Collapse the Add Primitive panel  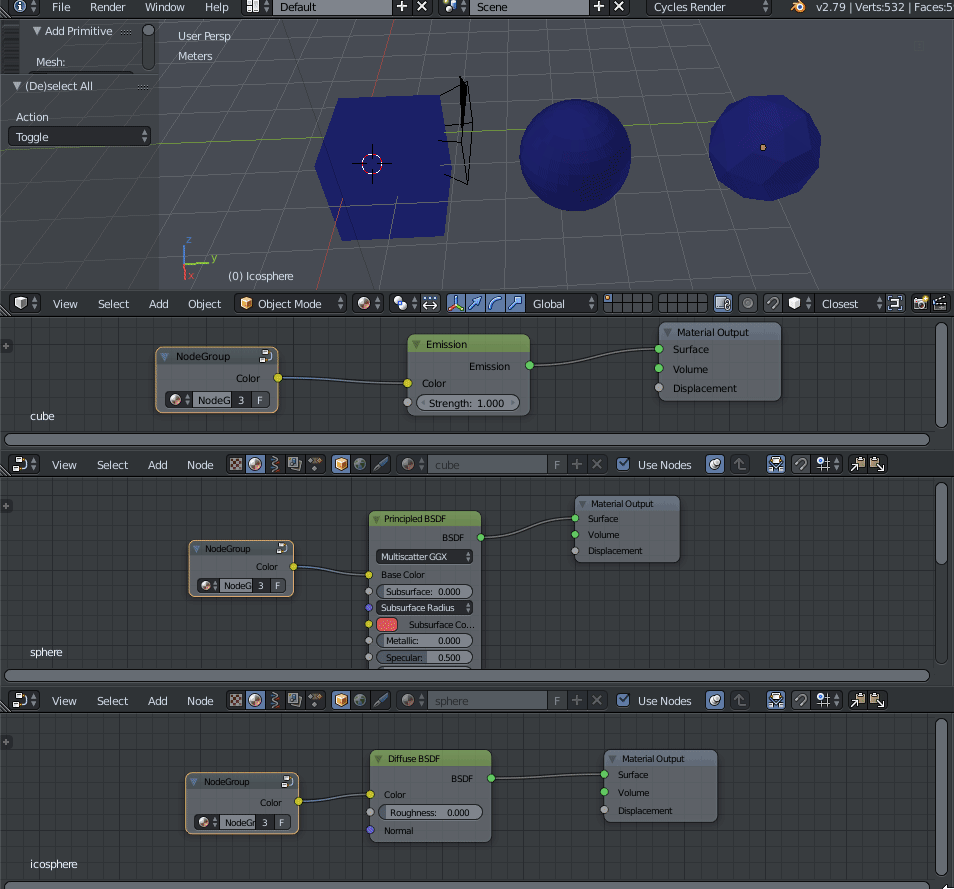[37, 31]
